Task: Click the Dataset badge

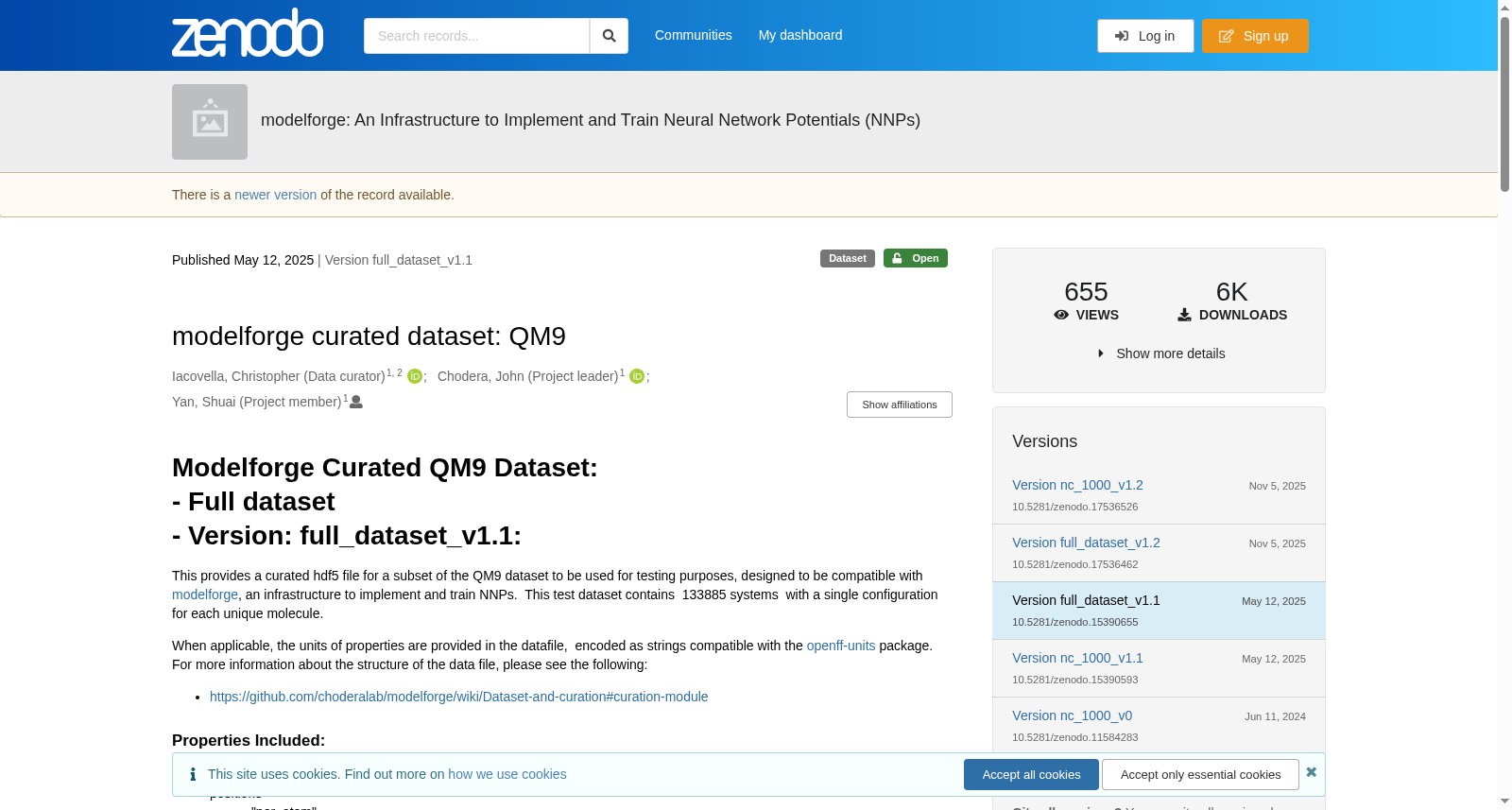Action: (x=848, y=258)
